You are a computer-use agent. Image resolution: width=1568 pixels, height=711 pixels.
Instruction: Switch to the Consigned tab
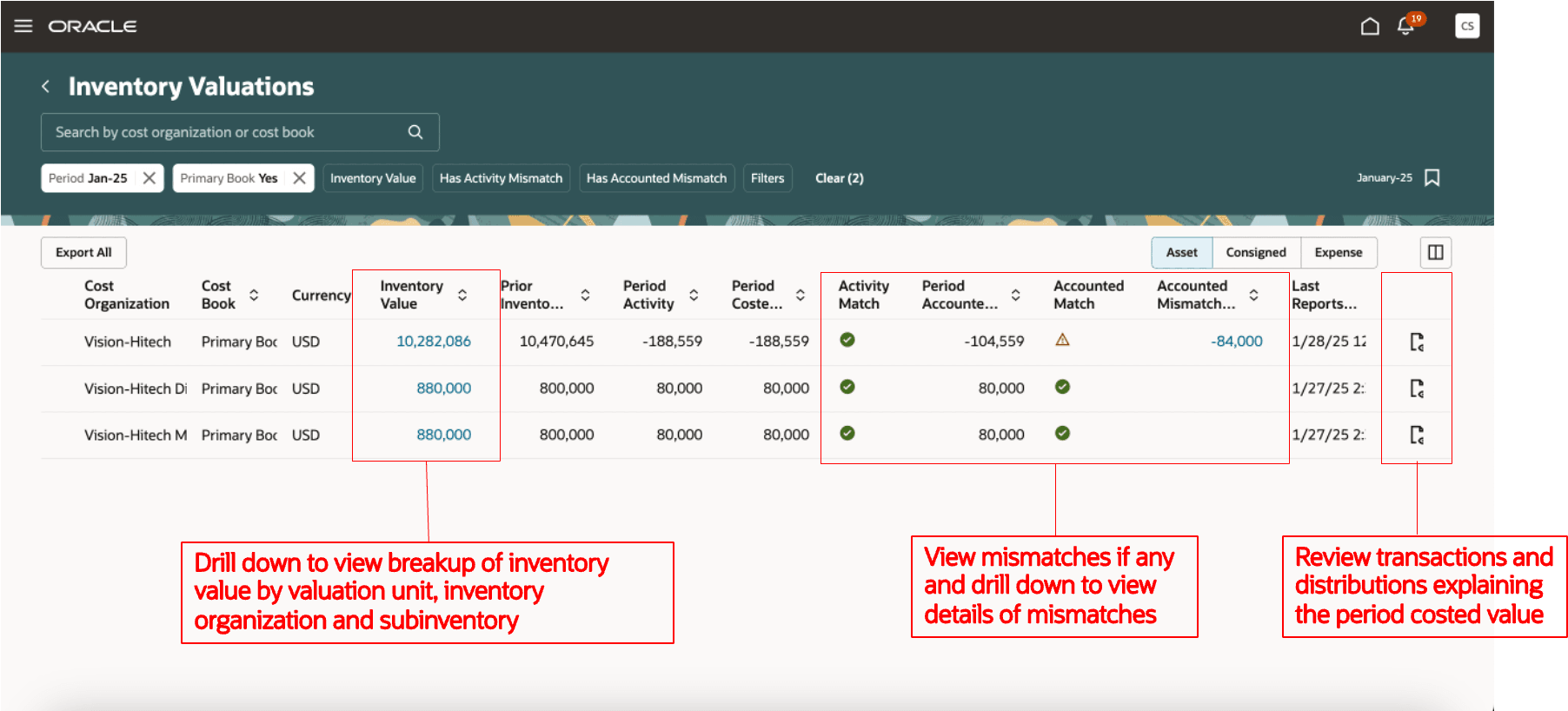(x=1256, y=252)
